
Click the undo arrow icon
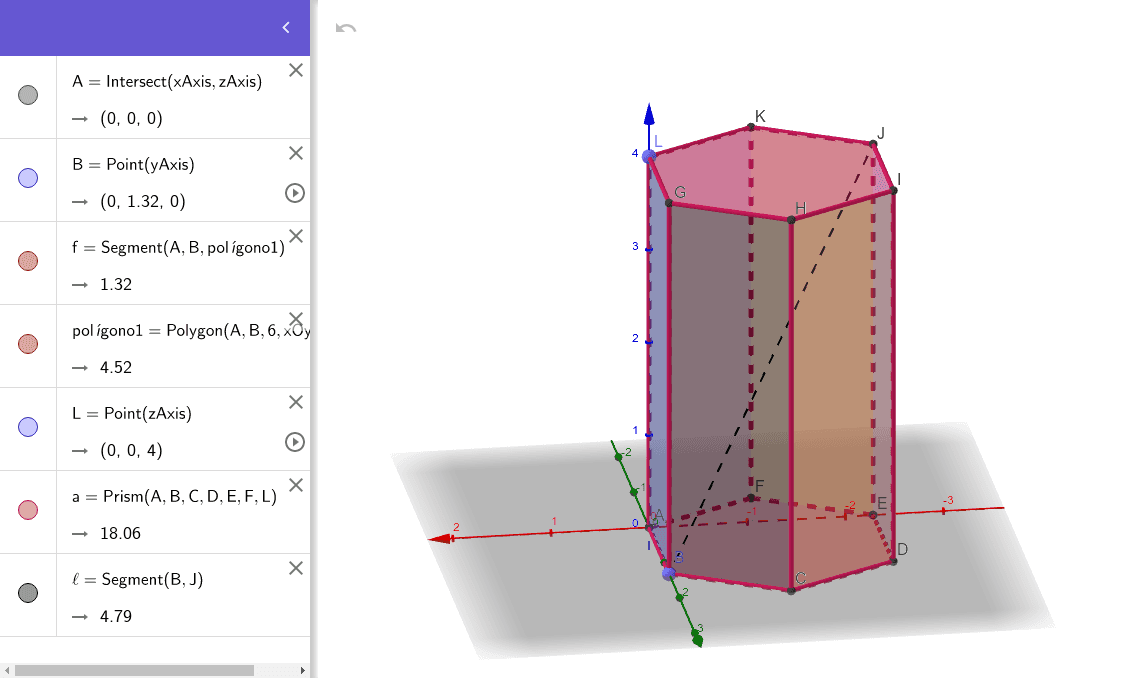pyautogui.click(x=346, y=28)
